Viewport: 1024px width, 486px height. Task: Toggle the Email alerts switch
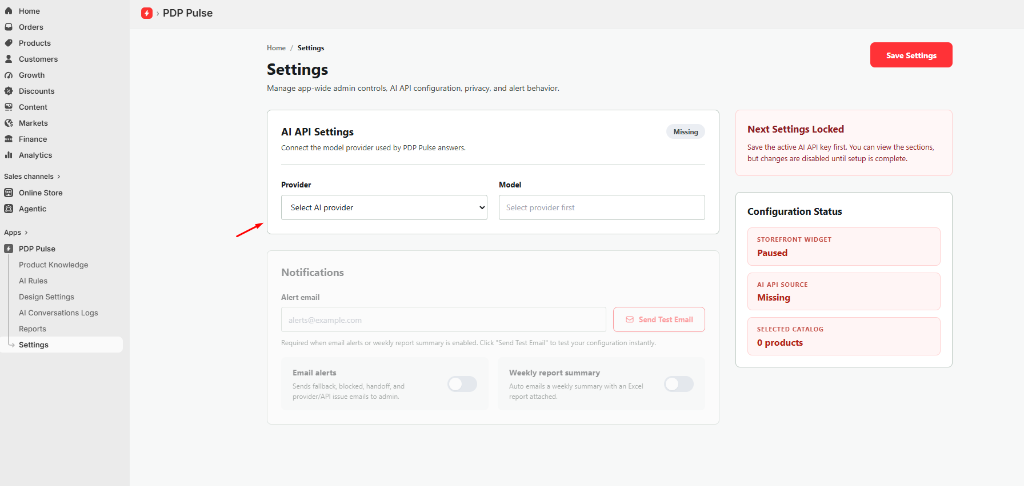pos(462,384)
